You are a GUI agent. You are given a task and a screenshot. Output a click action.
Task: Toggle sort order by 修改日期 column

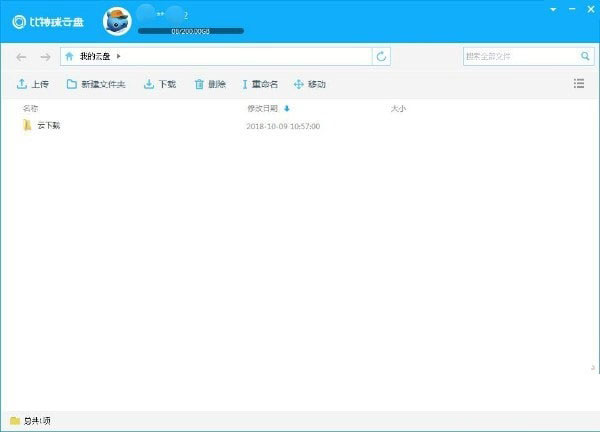pyautogui.click(x=268, y=107)
